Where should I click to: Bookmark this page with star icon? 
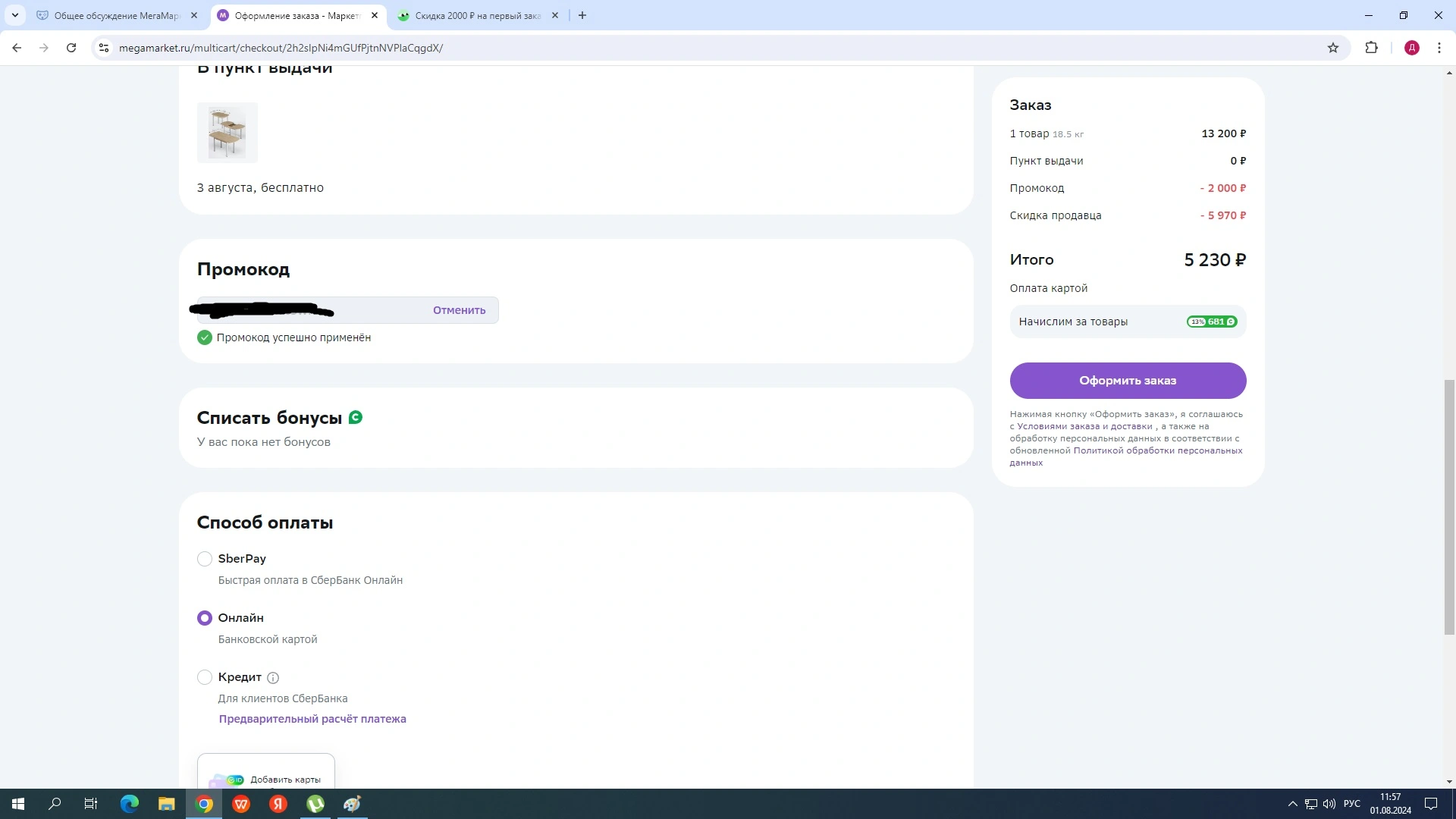[1333, 48]
